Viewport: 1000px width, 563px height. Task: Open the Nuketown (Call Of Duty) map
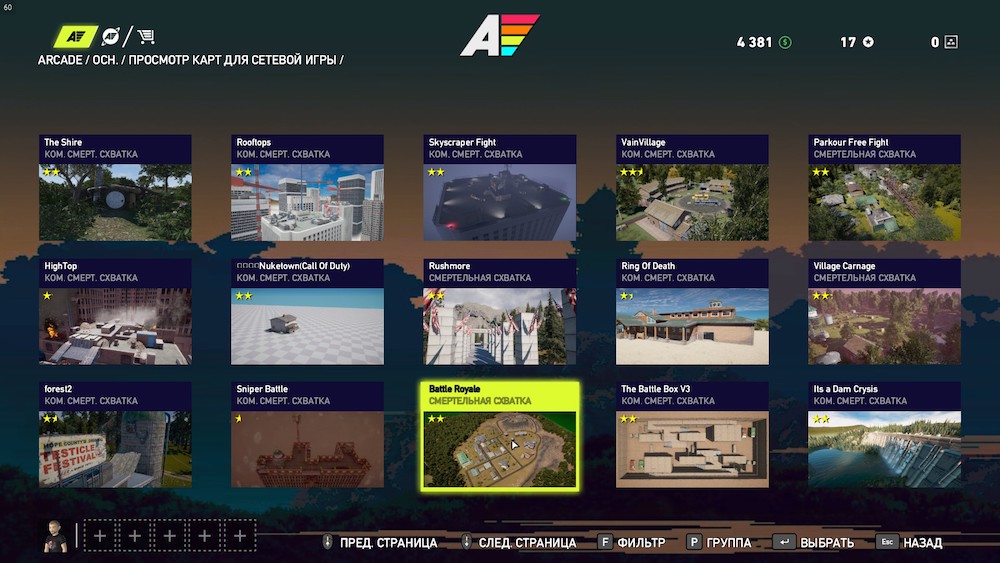[x=307, y=312]
